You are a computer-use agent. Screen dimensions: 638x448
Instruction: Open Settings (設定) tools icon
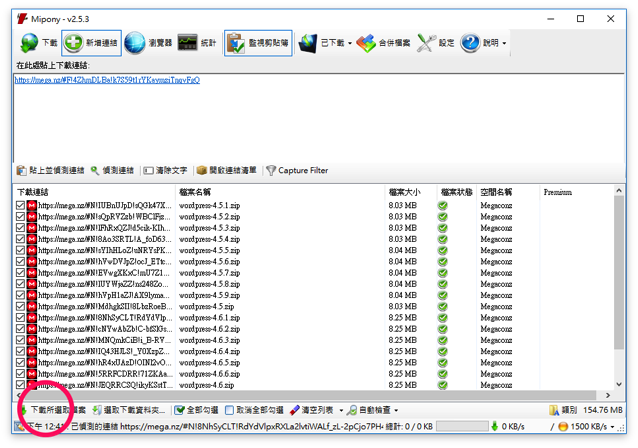(x=425, y=43)
